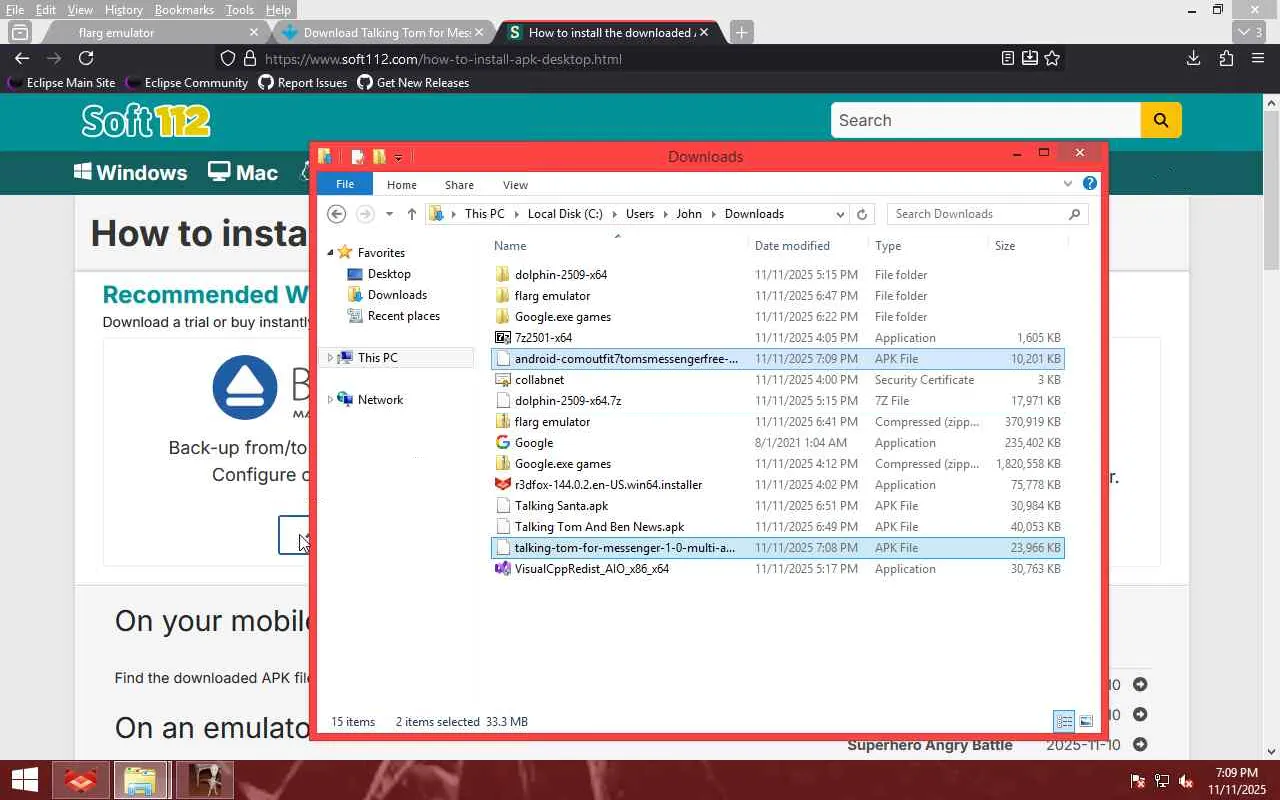Expand the Explorer ribbon chevron
The width and height of the screenshot is (1280, 800).
click(x=1068, y=184)
